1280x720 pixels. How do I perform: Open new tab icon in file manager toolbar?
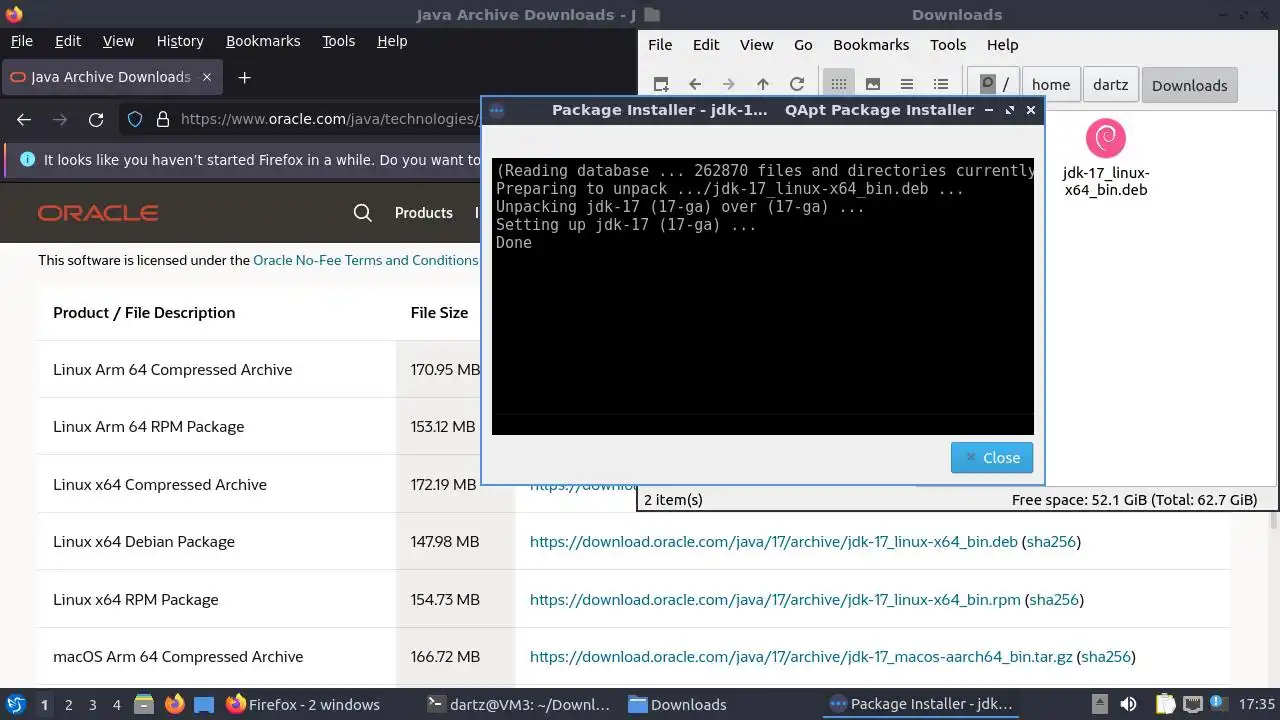(x=661, y=85)
